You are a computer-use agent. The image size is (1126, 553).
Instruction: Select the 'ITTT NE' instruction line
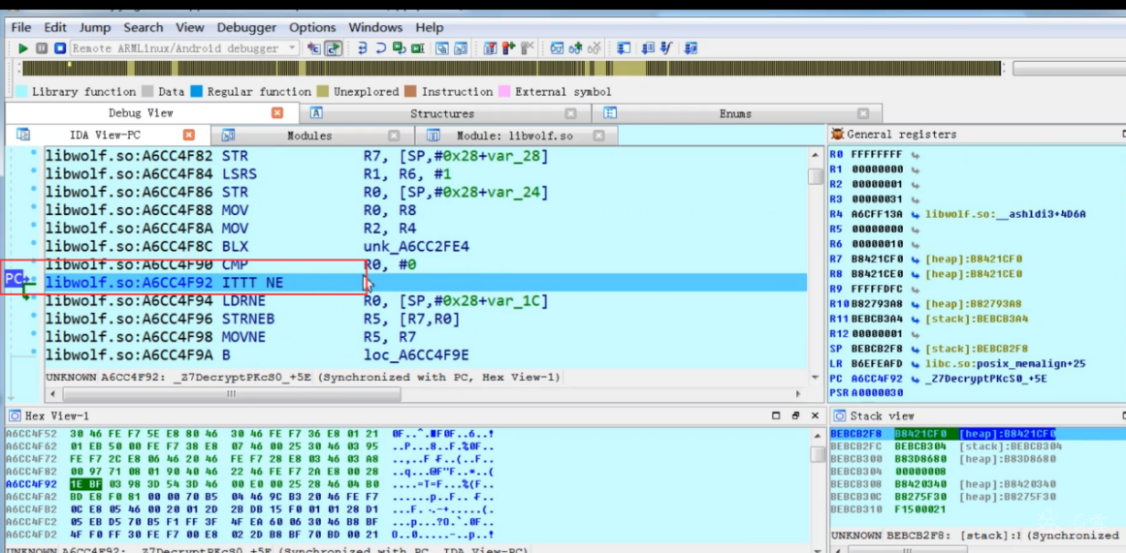426,282
